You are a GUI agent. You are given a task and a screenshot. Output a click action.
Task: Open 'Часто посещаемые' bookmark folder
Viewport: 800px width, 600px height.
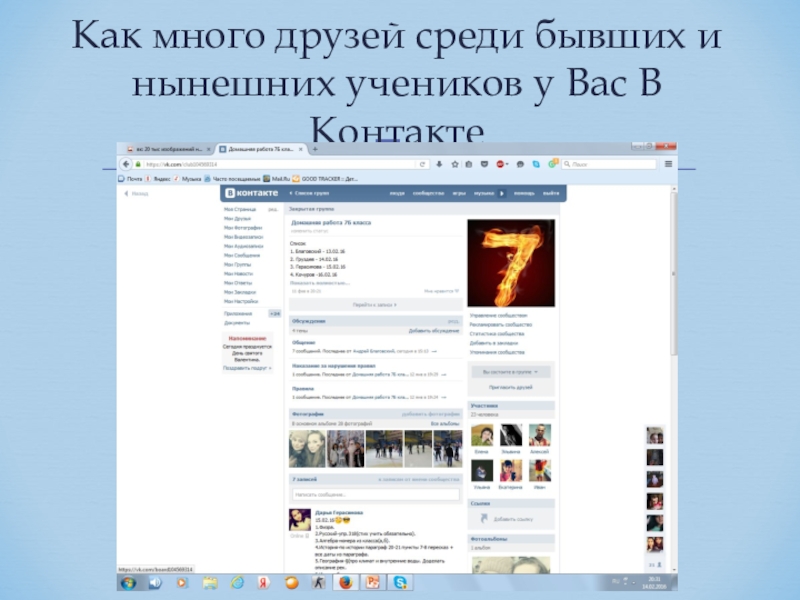click(x=232, y=179)
